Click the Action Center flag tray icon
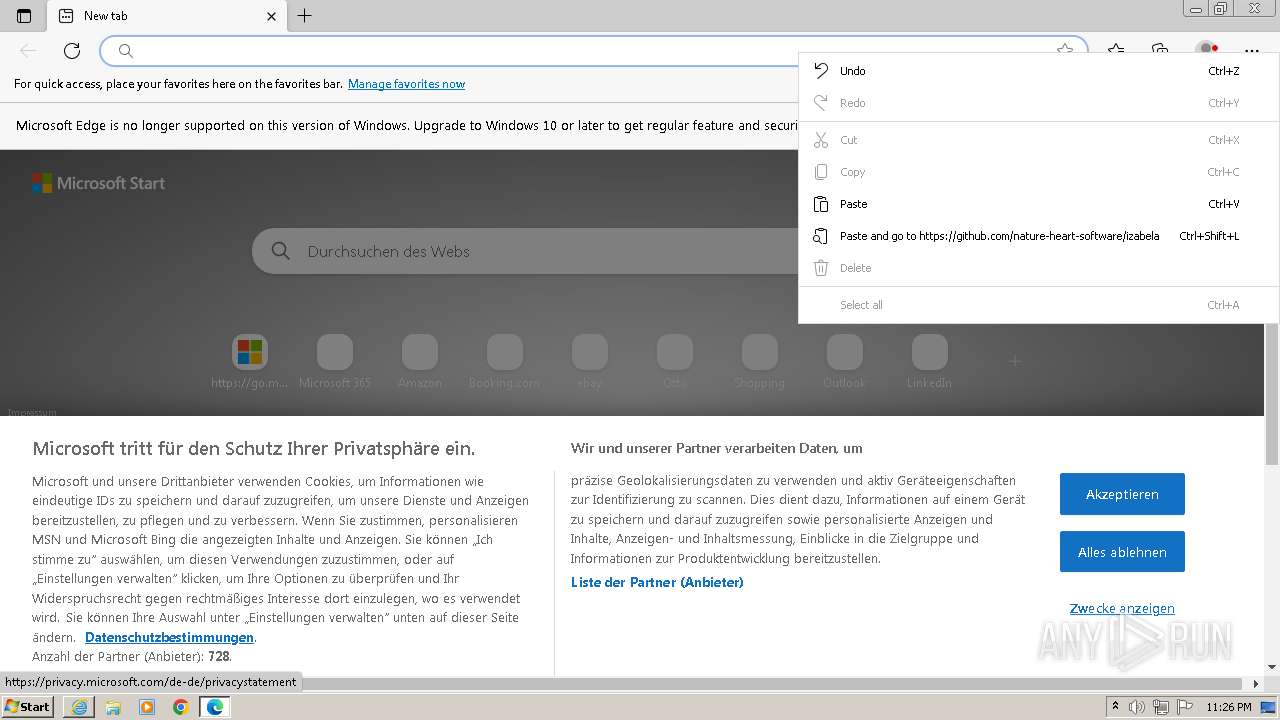1280x720 pixels. (x=1184, y=707)
